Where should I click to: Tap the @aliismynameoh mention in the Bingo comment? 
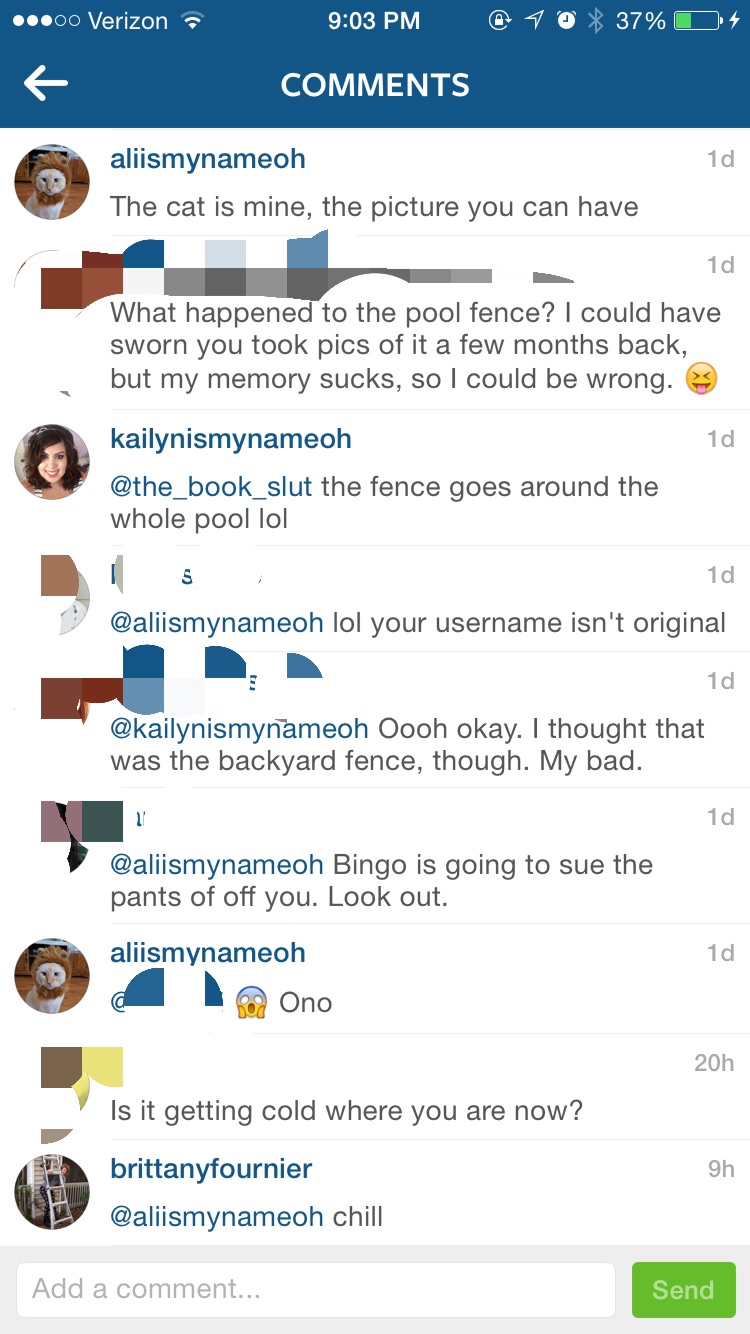[x=217, y=865]
